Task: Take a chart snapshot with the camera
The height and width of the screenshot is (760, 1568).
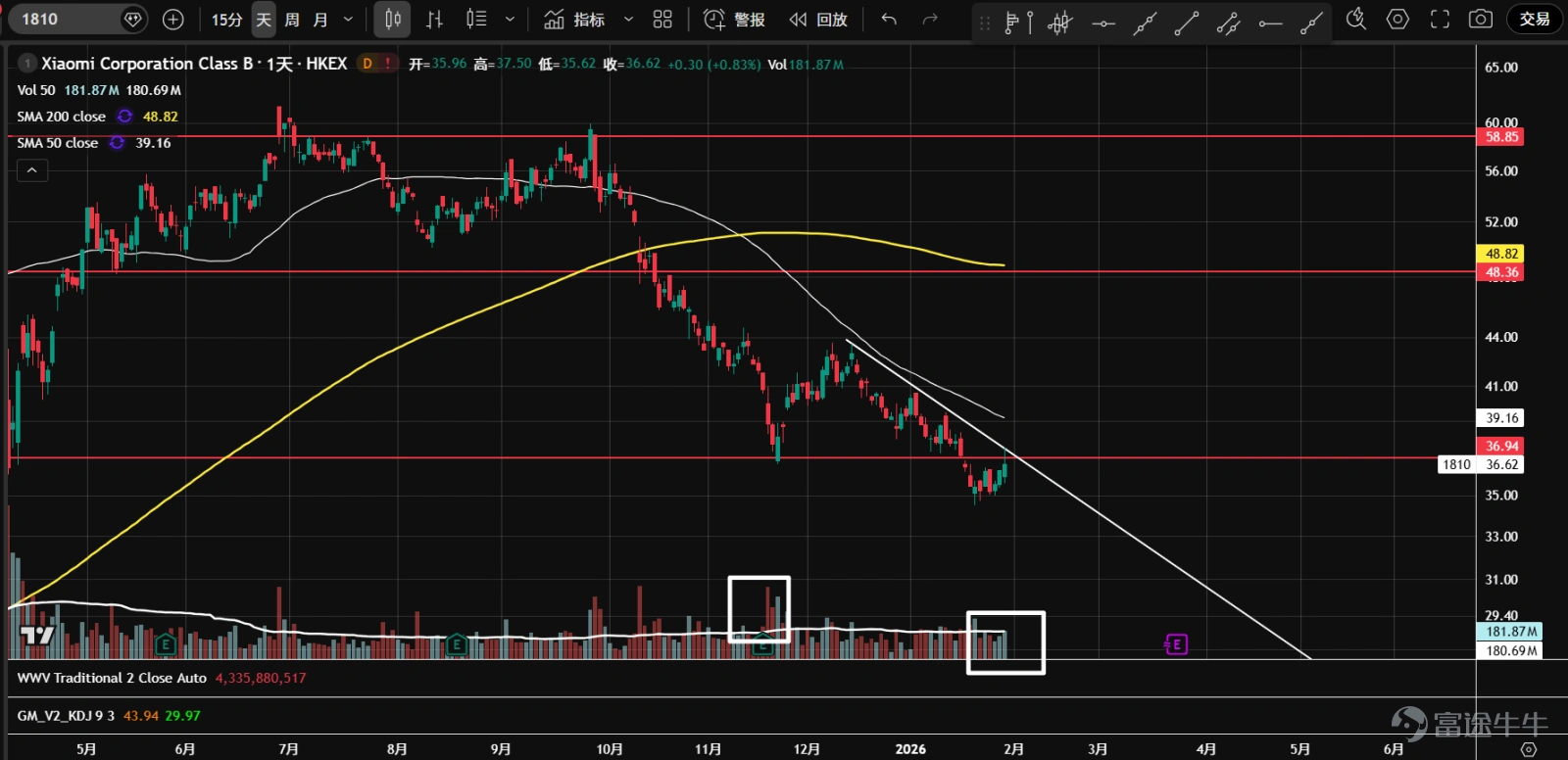Action: (1481, 20)
